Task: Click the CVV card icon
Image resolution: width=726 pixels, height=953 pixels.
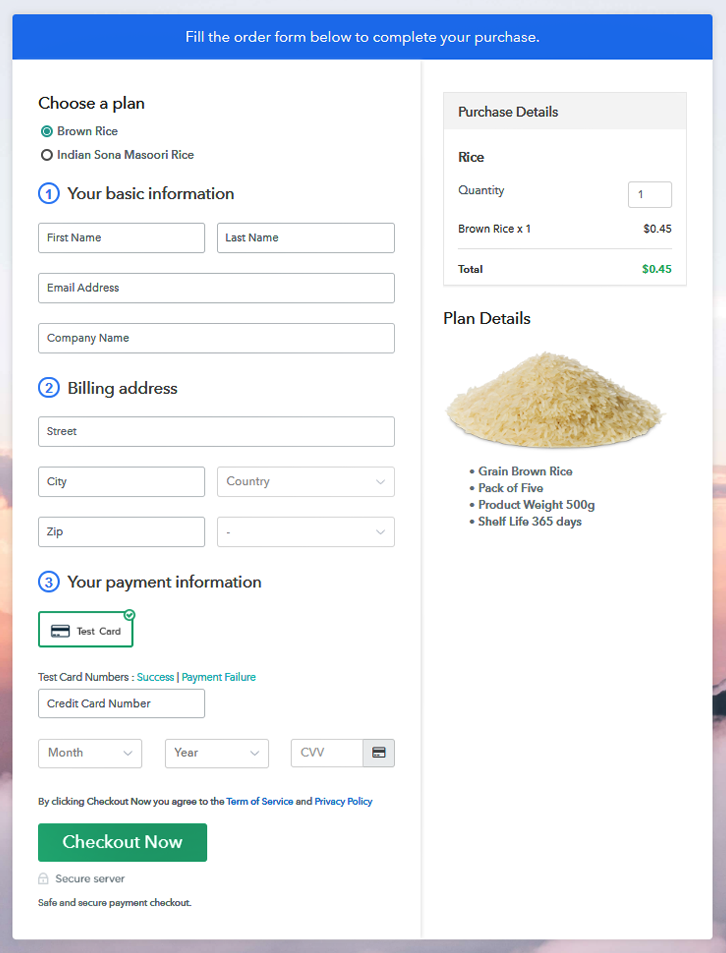Action: [379, 753]
